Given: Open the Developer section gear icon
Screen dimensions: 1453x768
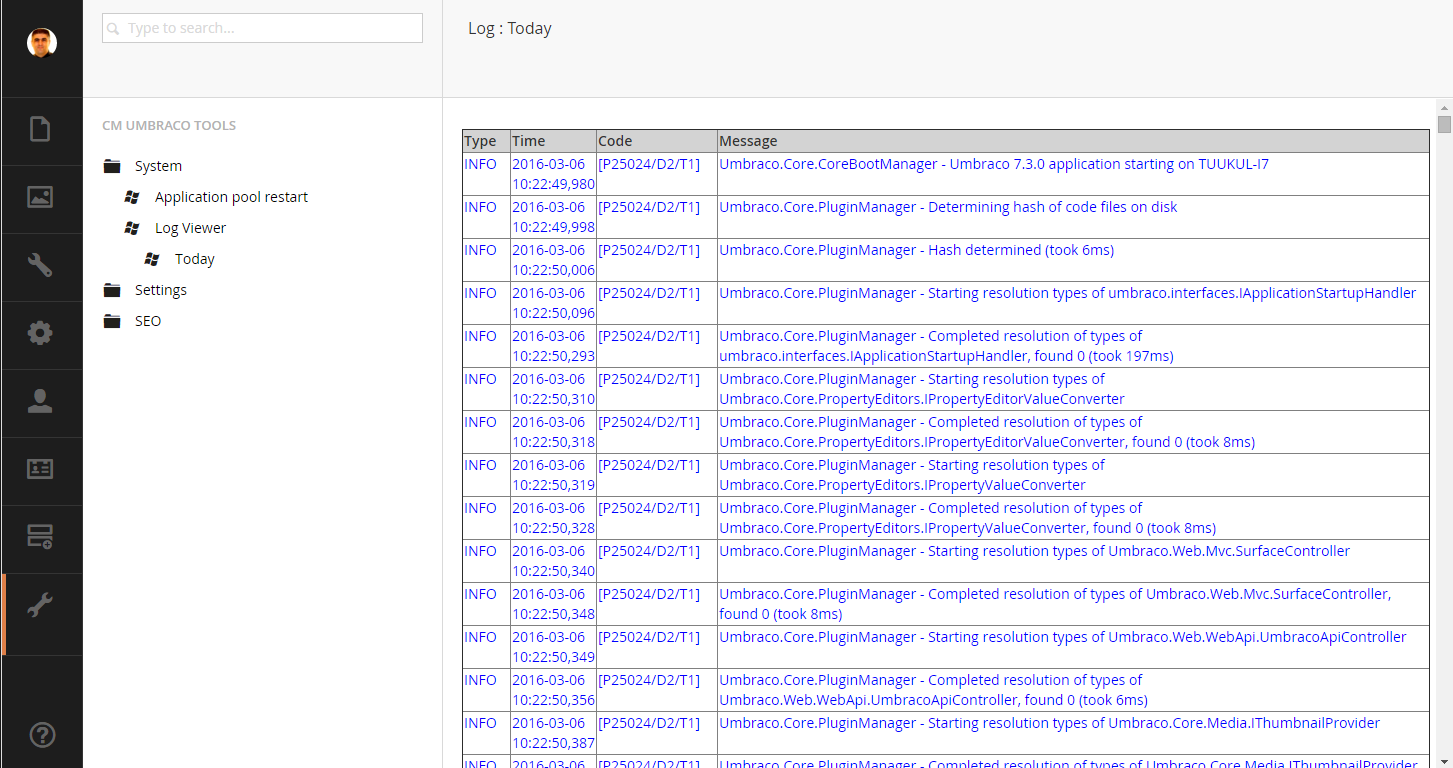Looking at the screenshot, I should click(40, 333).
